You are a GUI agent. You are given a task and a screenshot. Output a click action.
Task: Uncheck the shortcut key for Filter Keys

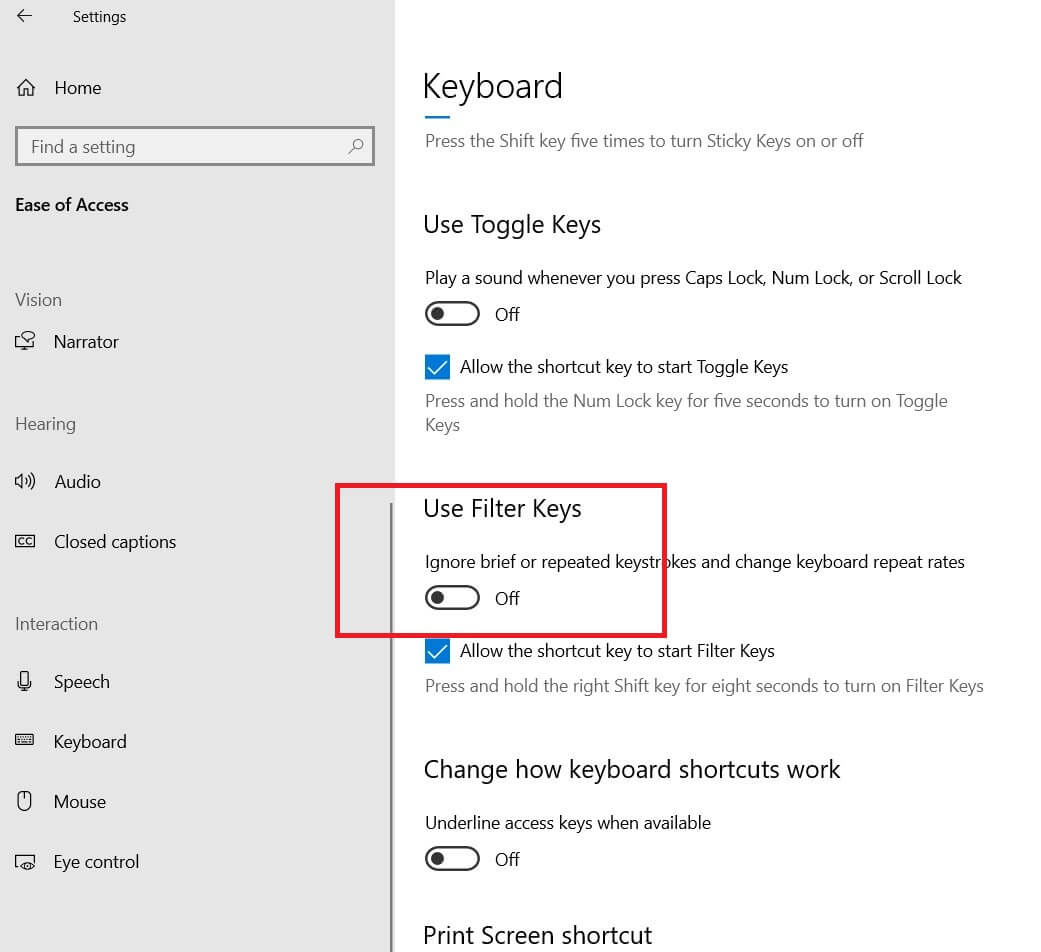[x=437, y=651]
